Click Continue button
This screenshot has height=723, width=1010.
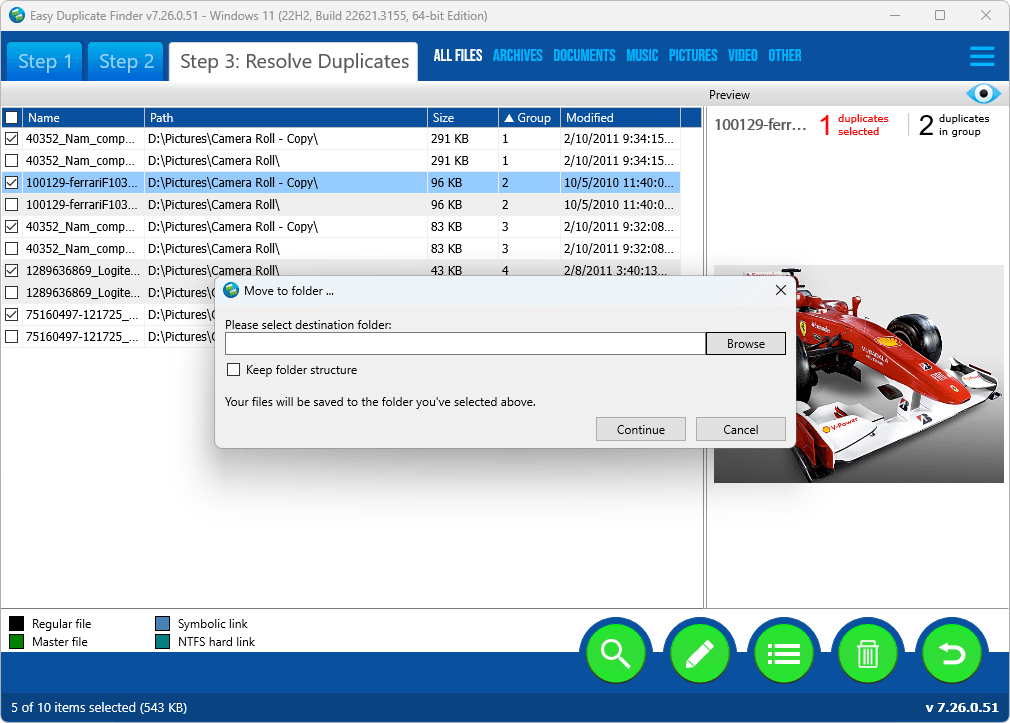(641, 429)
